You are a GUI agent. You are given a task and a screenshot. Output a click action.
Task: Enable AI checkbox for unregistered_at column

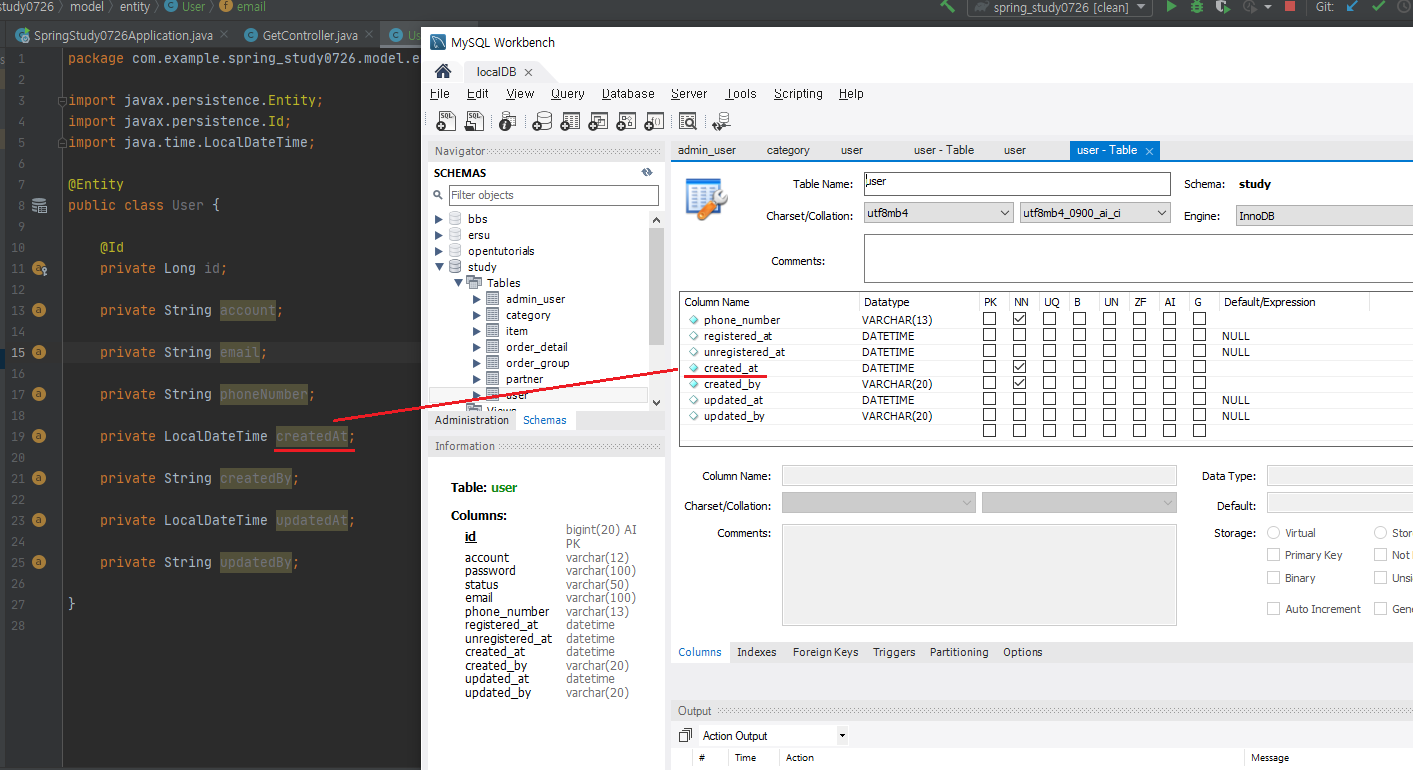click(1170, 351)
